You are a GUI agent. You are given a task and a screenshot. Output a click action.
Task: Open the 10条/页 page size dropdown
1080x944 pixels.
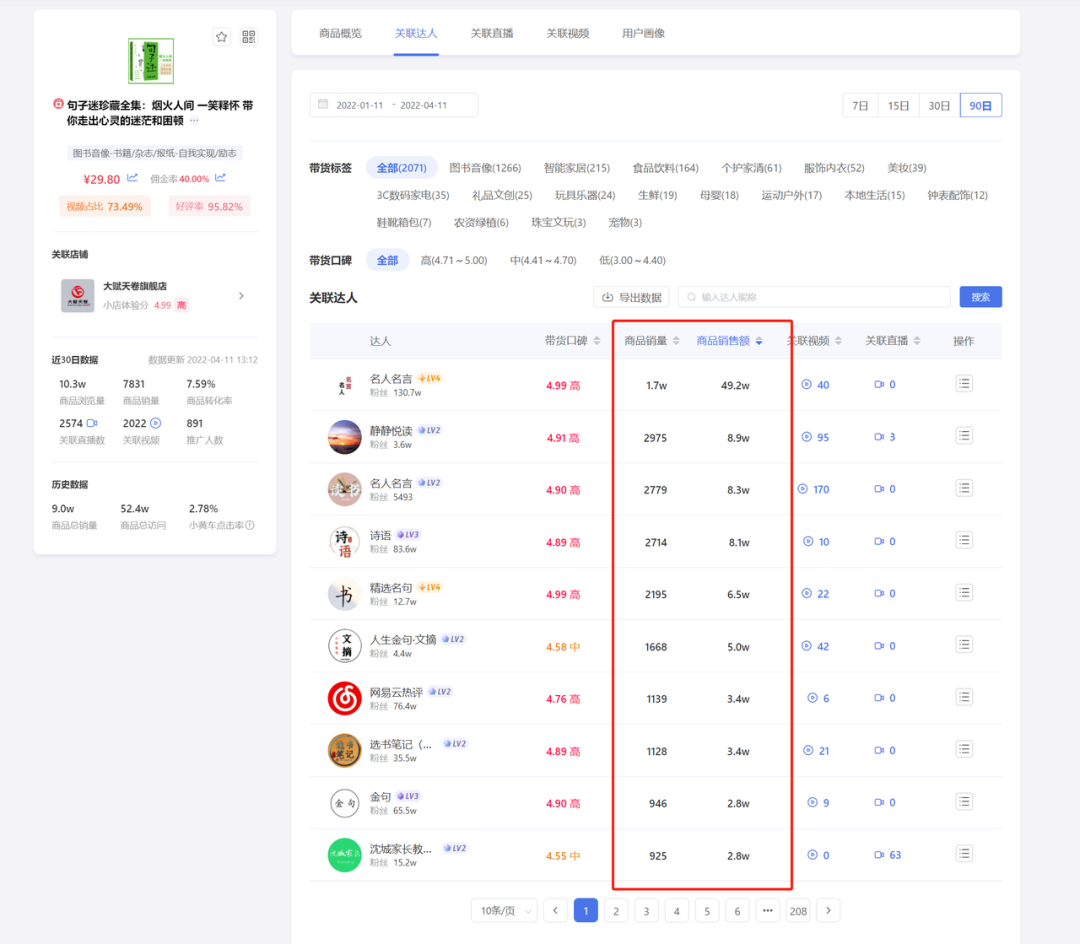[504, 910]
